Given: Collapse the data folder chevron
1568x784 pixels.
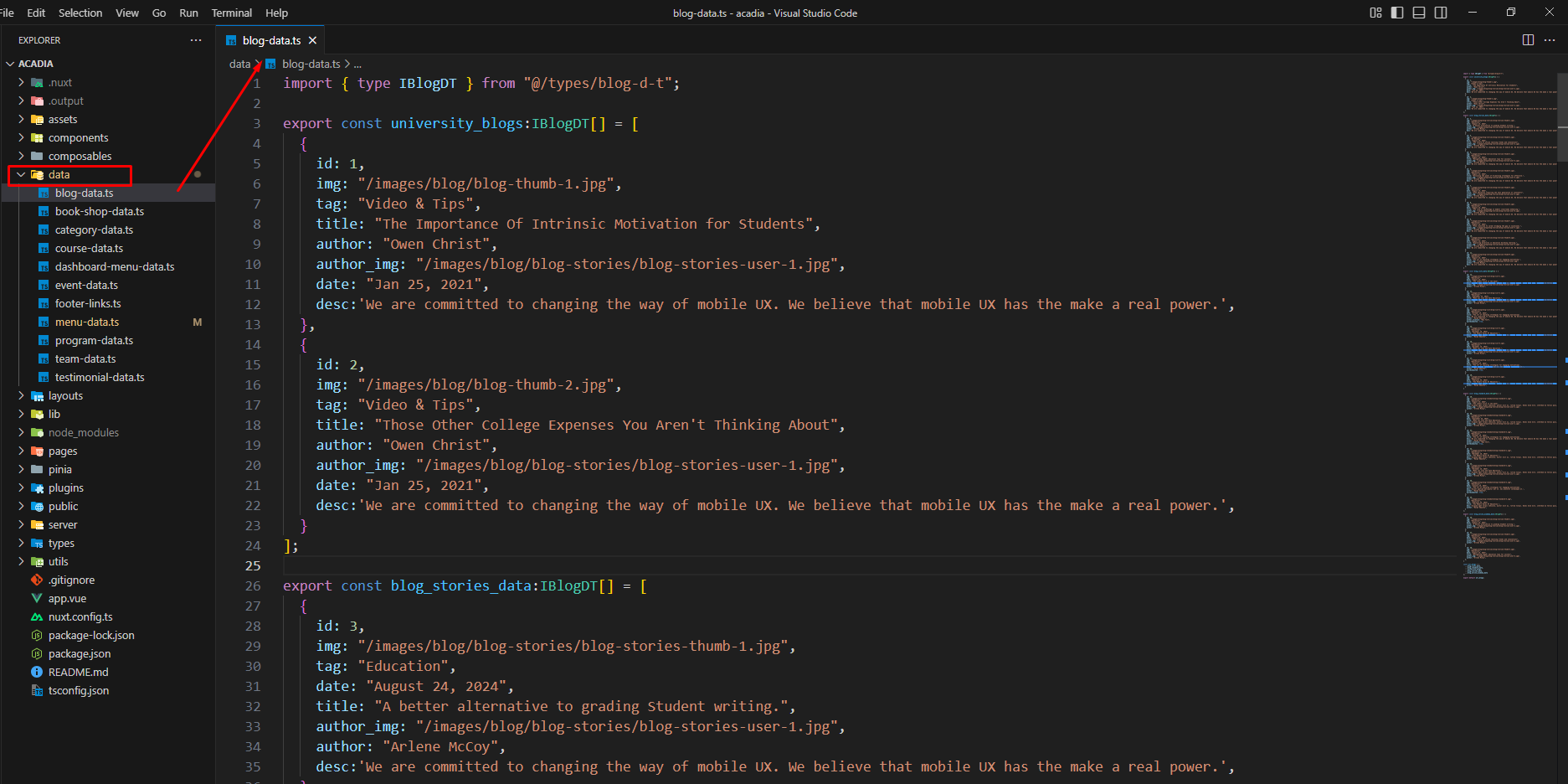Looking at the screenshot, I should [21, 174].
